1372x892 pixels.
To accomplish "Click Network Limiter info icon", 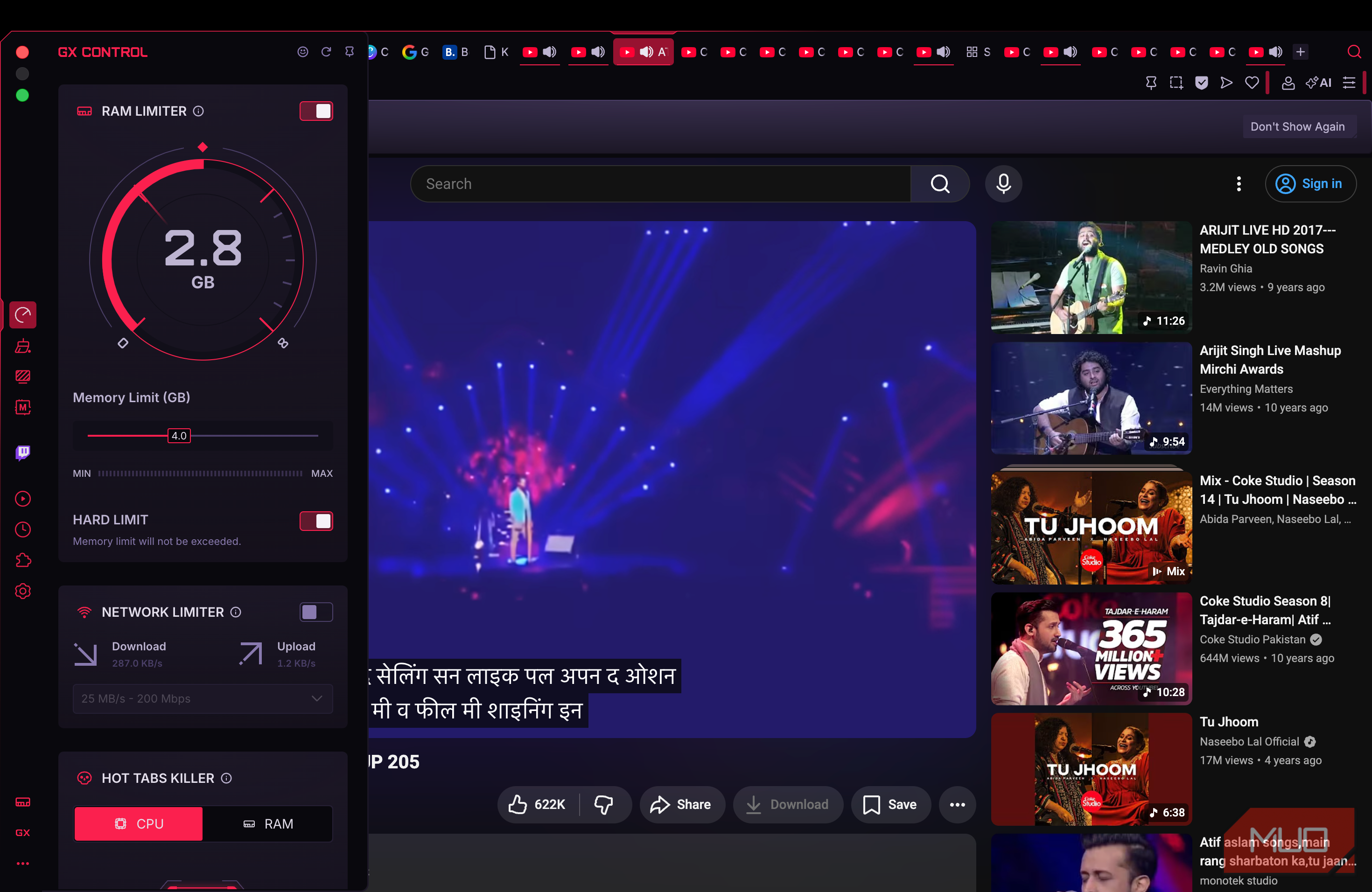I will point(236,612).
